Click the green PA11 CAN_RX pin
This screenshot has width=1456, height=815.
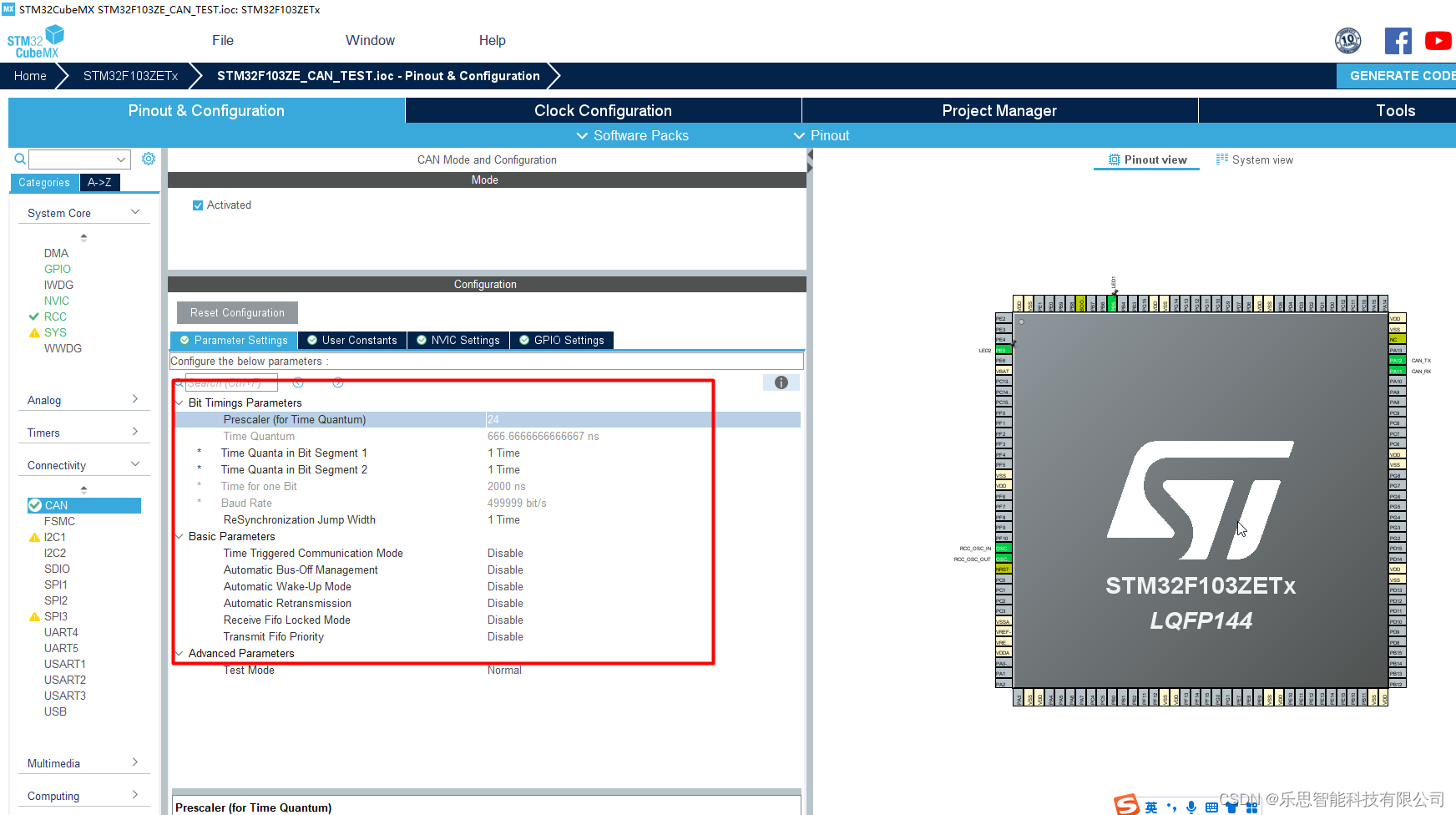click(1397, 371)
